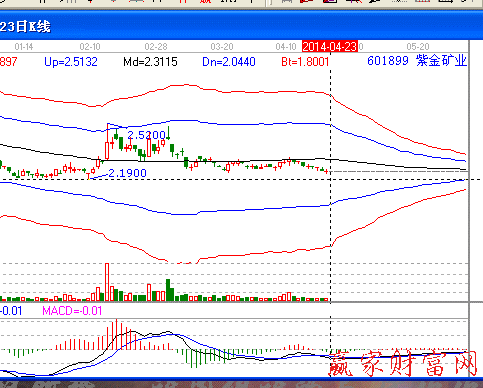This screenshot has width=483, height=388.
Task: Click the 日K线 chart title
Action: pyautogui.click(x=33, y=27)
